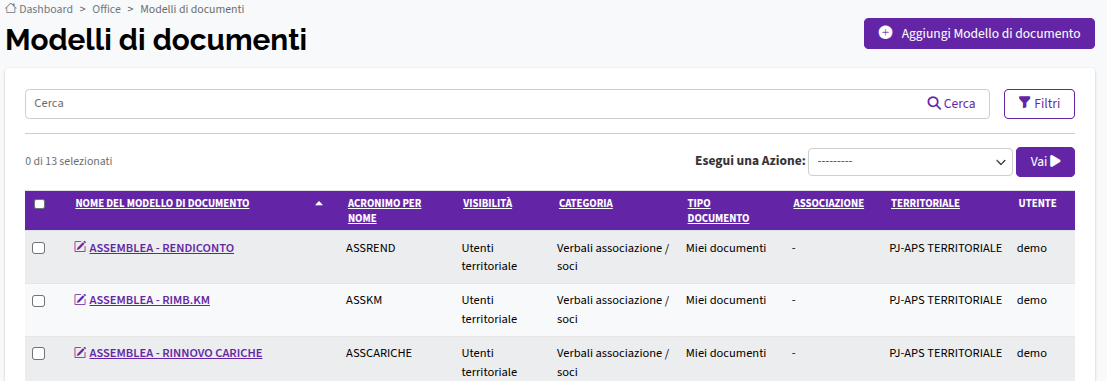The width and height of the screenshot is (1107, 381).
Task: Sort by Tipo documento column header
Action: point(718,211)
